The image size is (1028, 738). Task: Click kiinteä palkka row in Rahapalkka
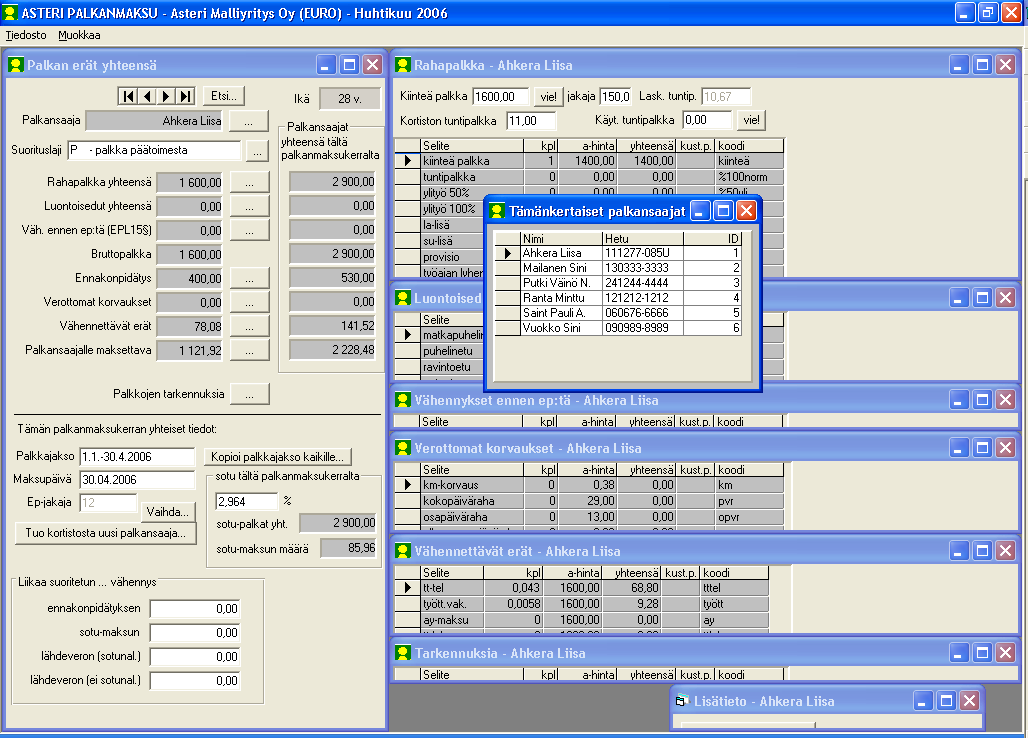589,161
